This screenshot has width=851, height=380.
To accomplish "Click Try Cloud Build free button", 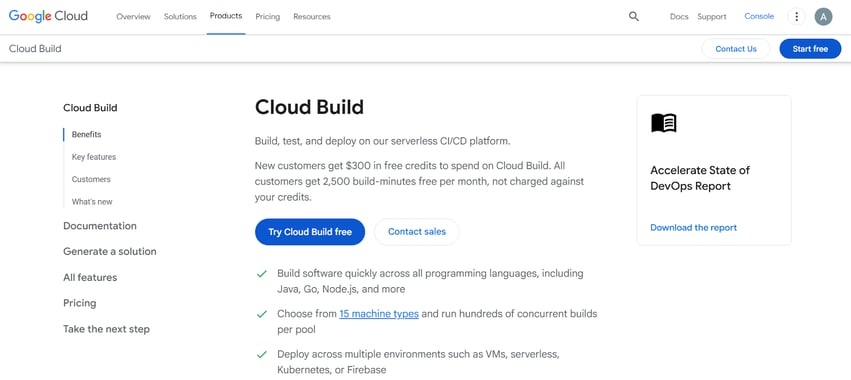I will [310, 232].
